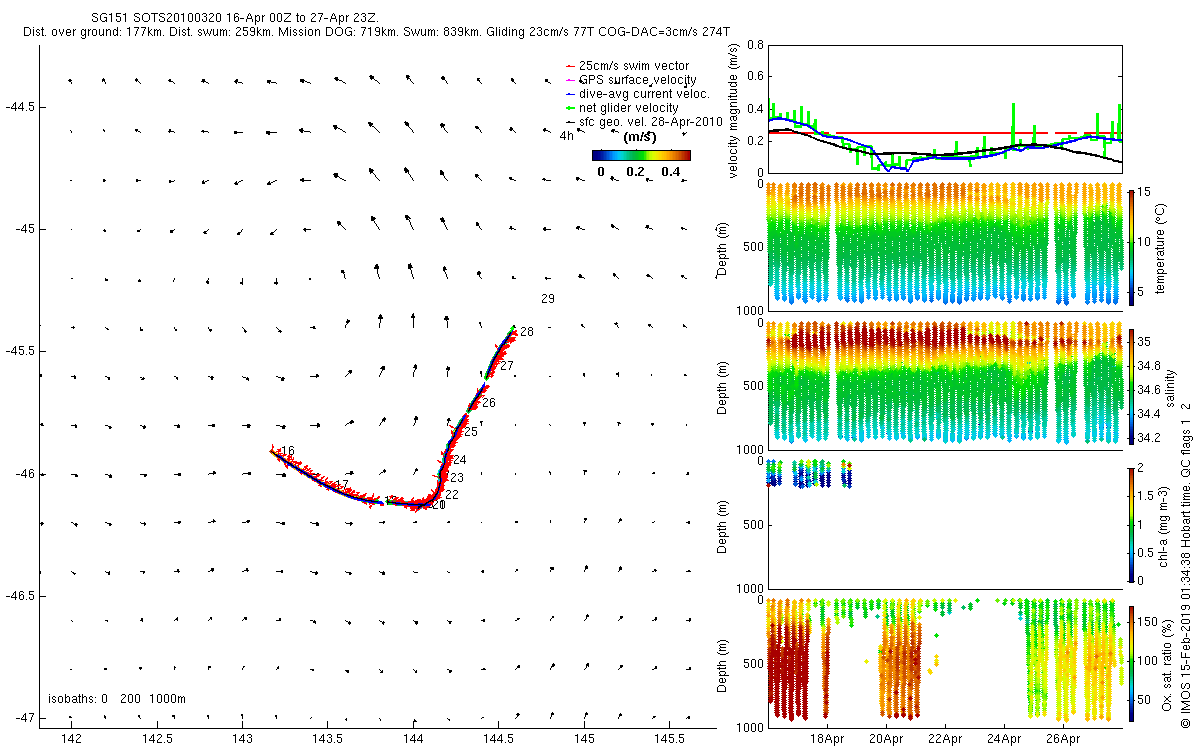Click the map longitude tick "143"
The width and height of the screenshot is (1200, 750).
tap(243, 739)
